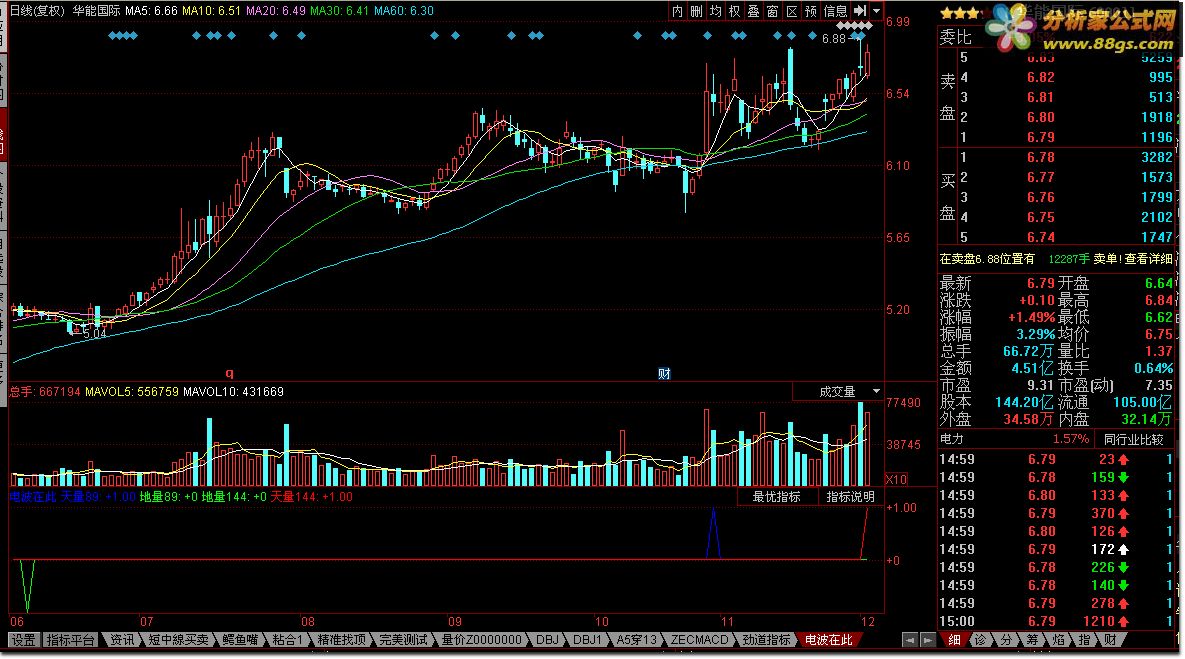The image size is (1185, 659).
Task: Select the 完美测试 indicator tab
Action: click(404, 640)
